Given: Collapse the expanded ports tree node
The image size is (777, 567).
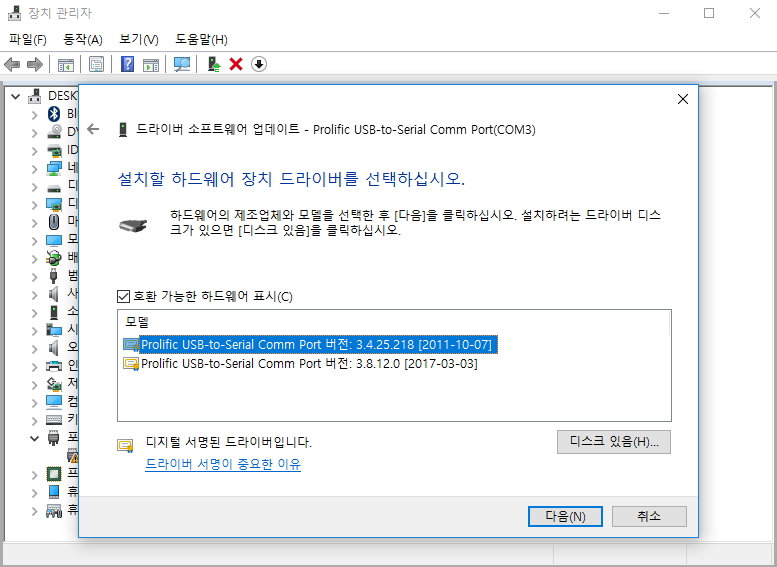Looking at the screenshot, I should 34,438.
